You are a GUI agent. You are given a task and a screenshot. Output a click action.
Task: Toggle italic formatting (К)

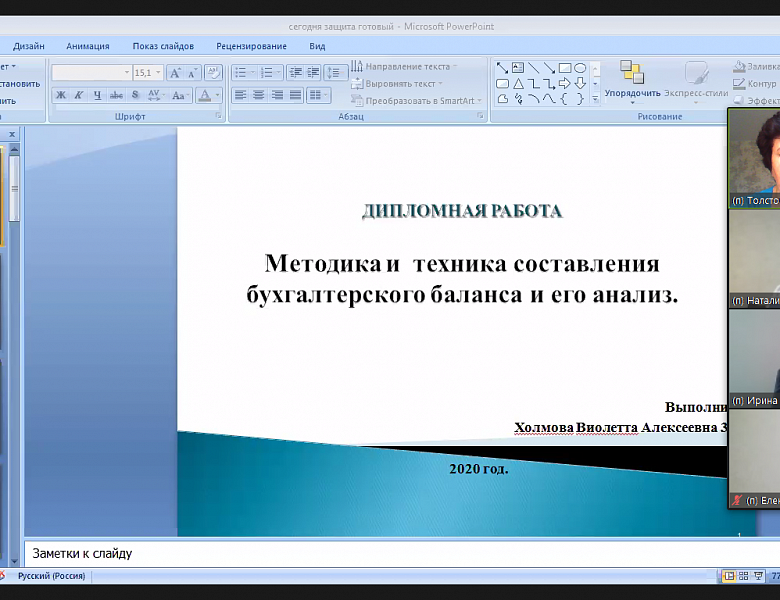click(79, 95)
